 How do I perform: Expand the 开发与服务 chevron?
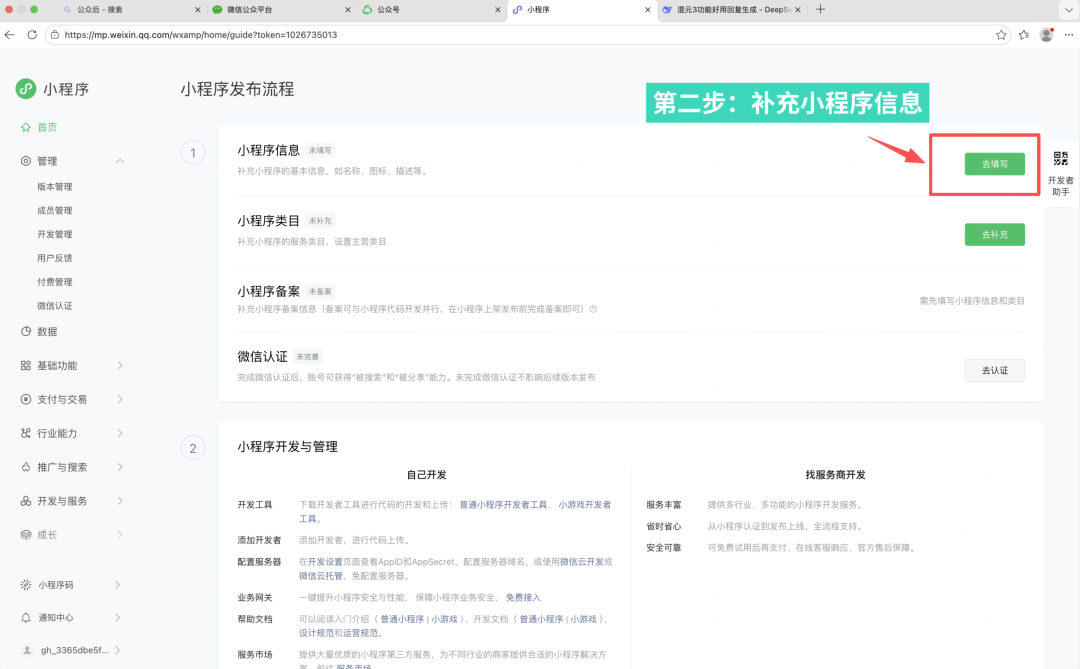(120, 501)
